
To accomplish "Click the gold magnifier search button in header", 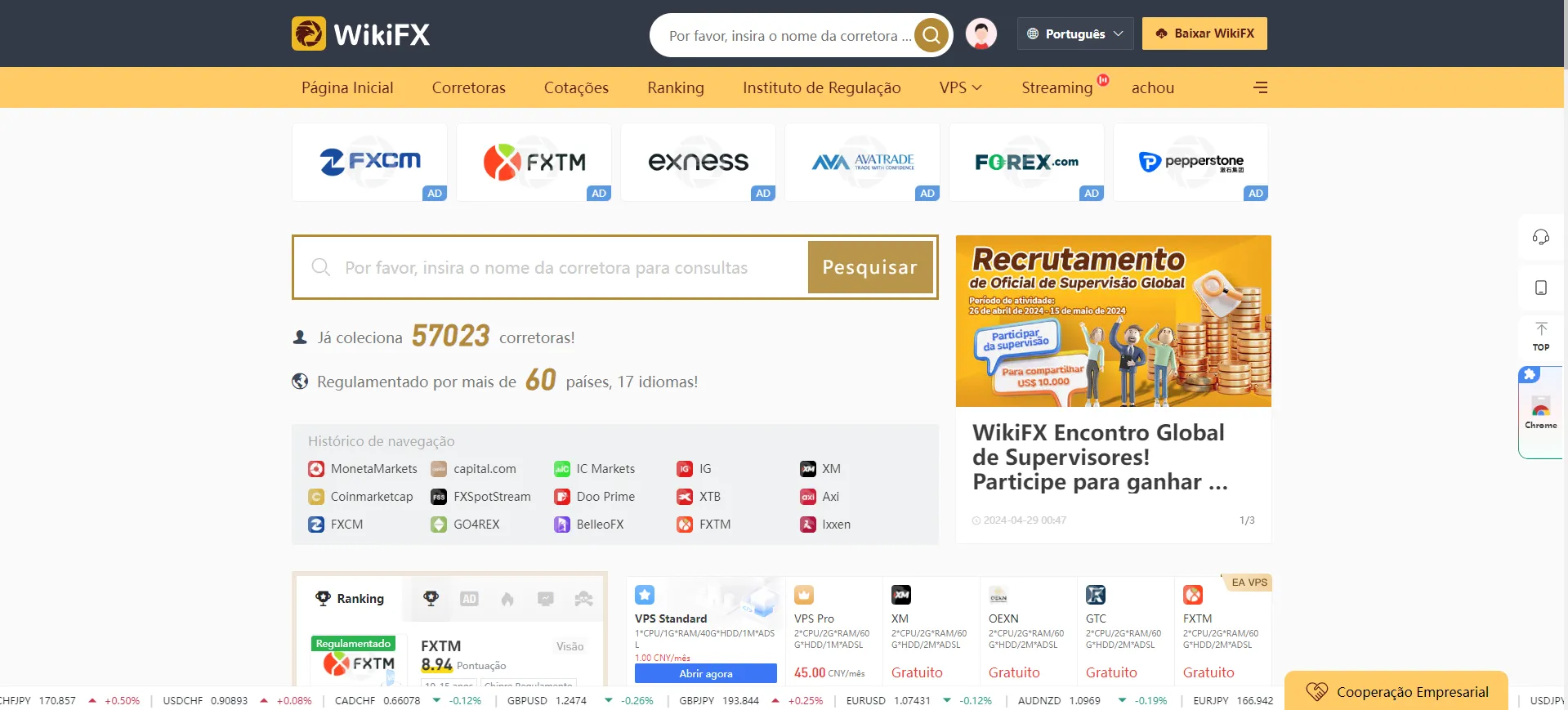I will (931, 35).
